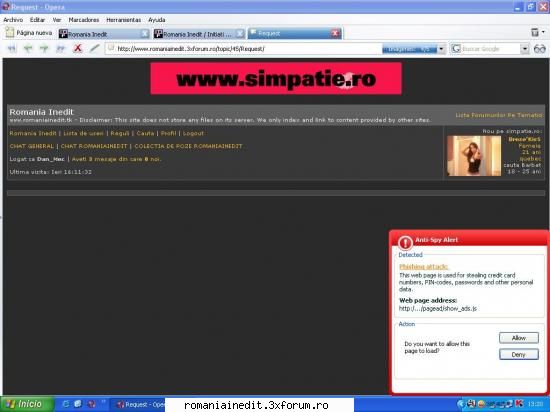
Task: Go forward with the green forward arrow
Action: pyautogui.click(x=44, y=49)
